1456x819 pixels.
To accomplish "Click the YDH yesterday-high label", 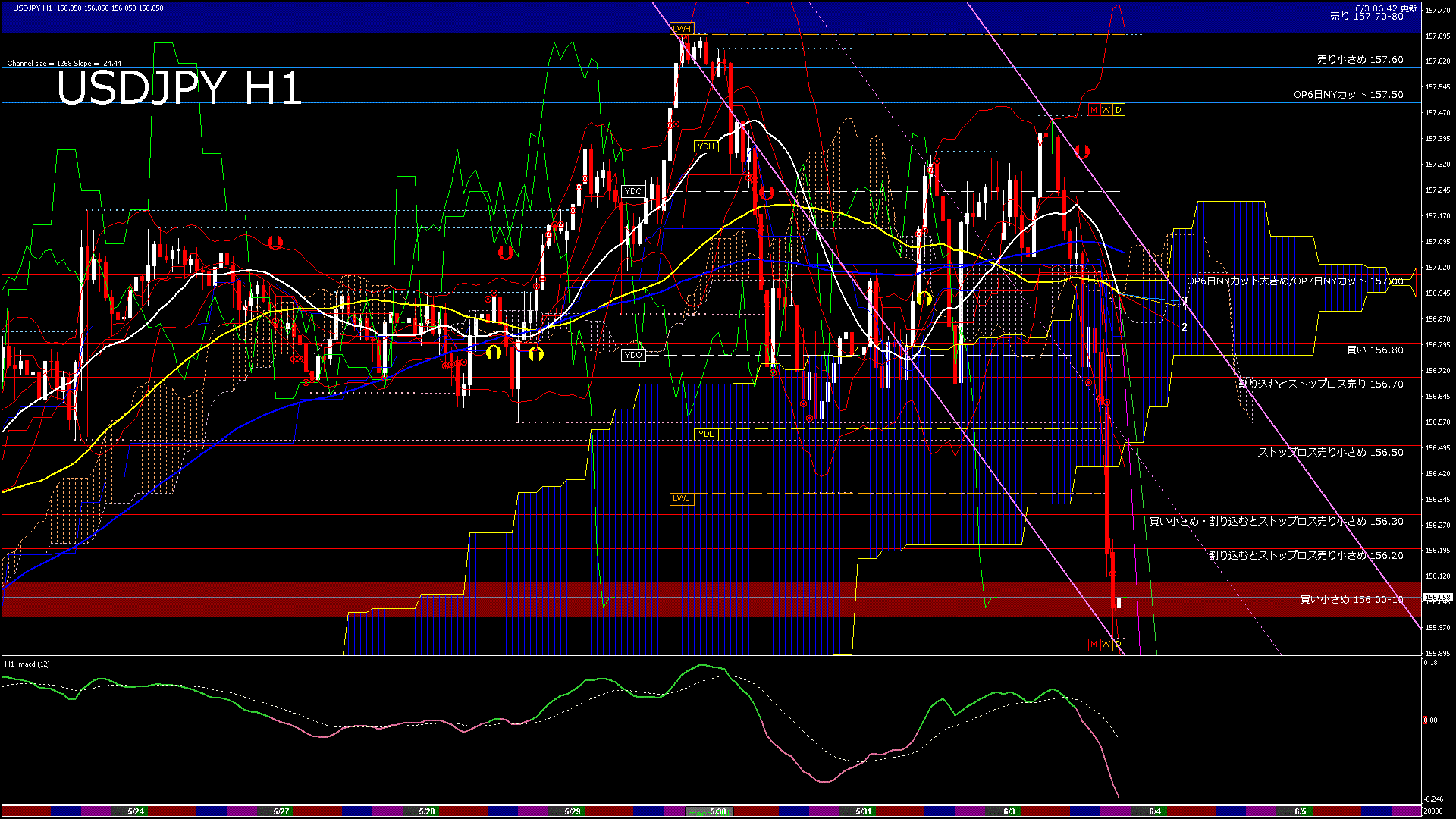I will [706, 146].
